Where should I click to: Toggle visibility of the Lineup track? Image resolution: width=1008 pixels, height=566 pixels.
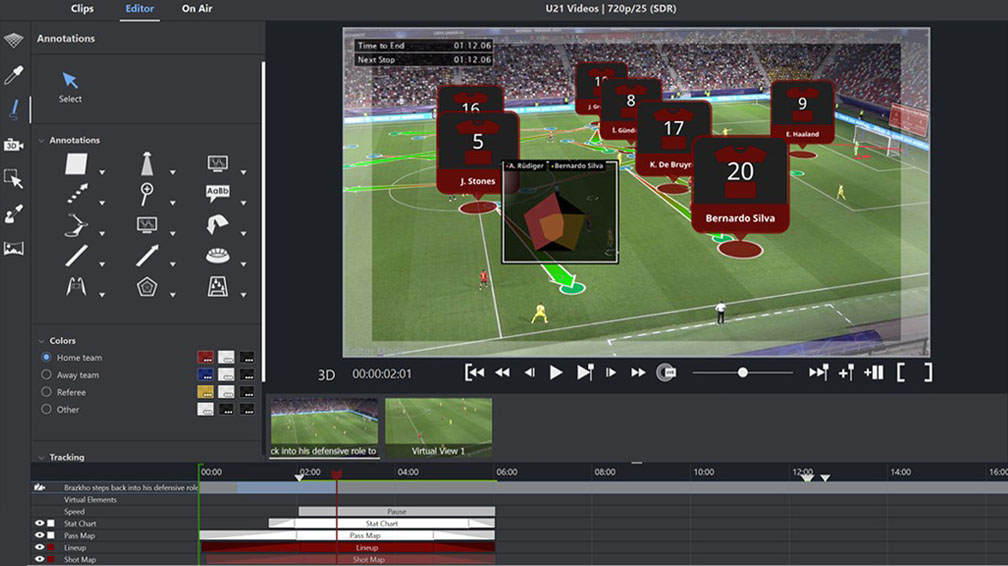coord(40,548)
